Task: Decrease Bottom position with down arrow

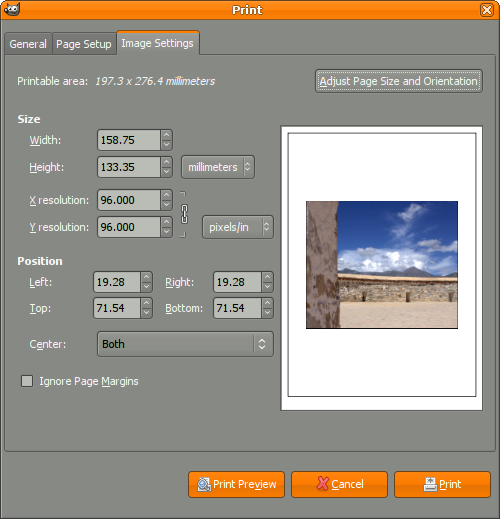Action: pyautogui.click(x=267, y=313)
